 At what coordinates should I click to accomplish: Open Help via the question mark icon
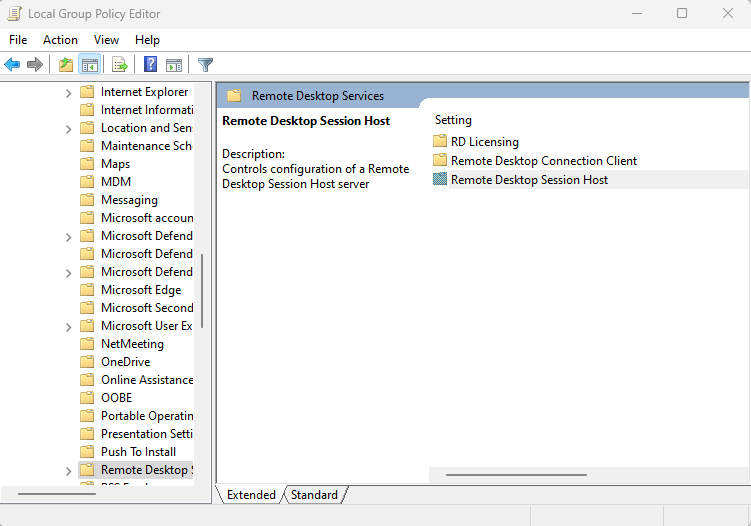pos(150,64)
